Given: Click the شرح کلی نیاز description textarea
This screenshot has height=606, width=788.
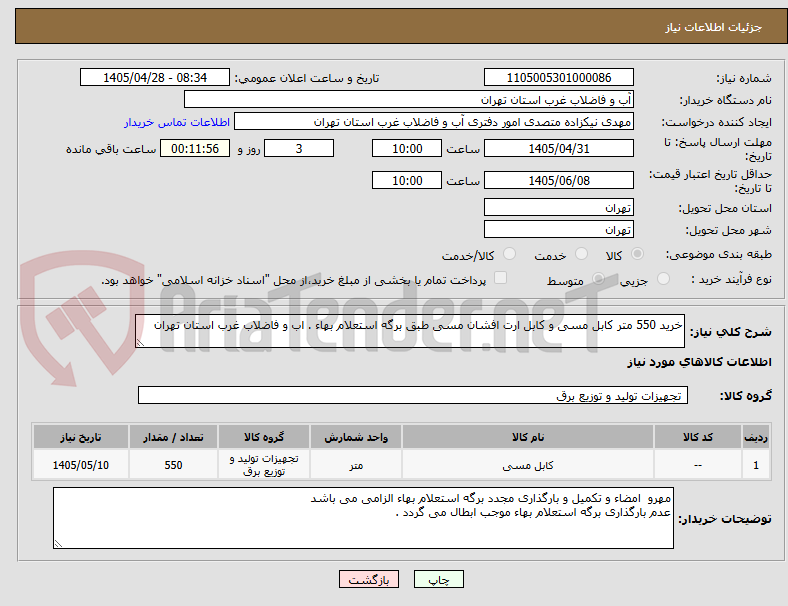Looking at the screenshot, I should point(410,331).
